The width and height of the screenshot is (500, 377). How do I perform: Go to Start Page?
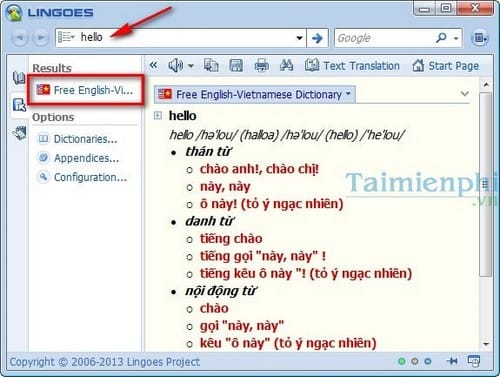point(445,65)
